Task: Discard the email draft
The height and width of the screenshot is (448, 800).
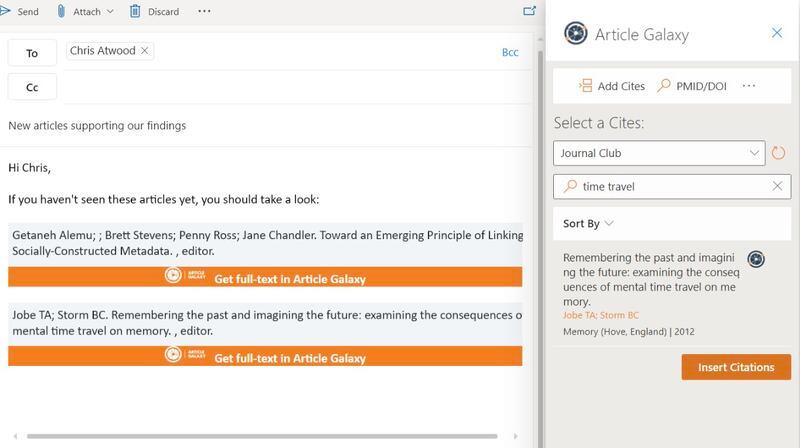Action: tap(154, 11)
